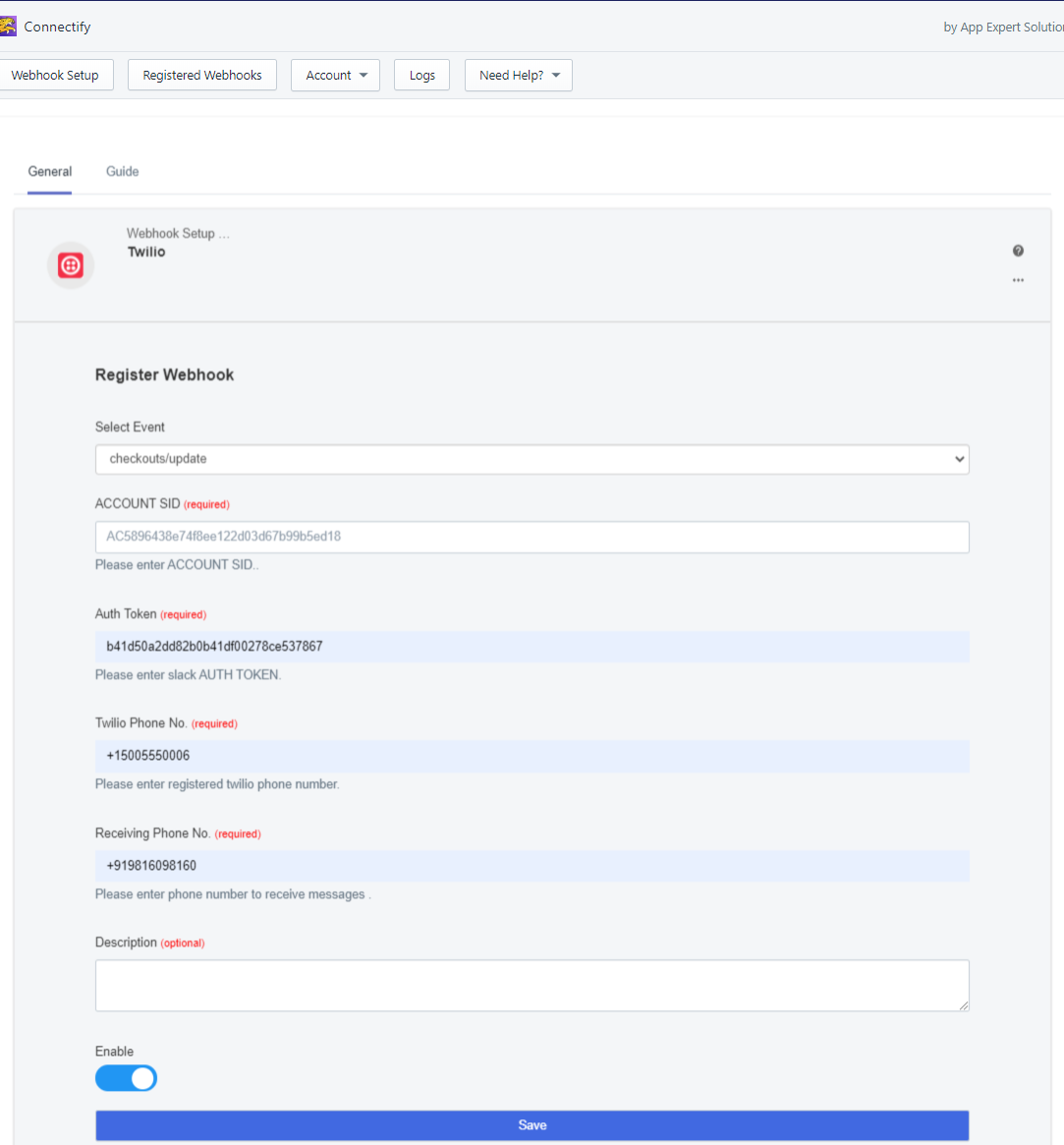Expand the Select Event dropdown

(532, 459)
